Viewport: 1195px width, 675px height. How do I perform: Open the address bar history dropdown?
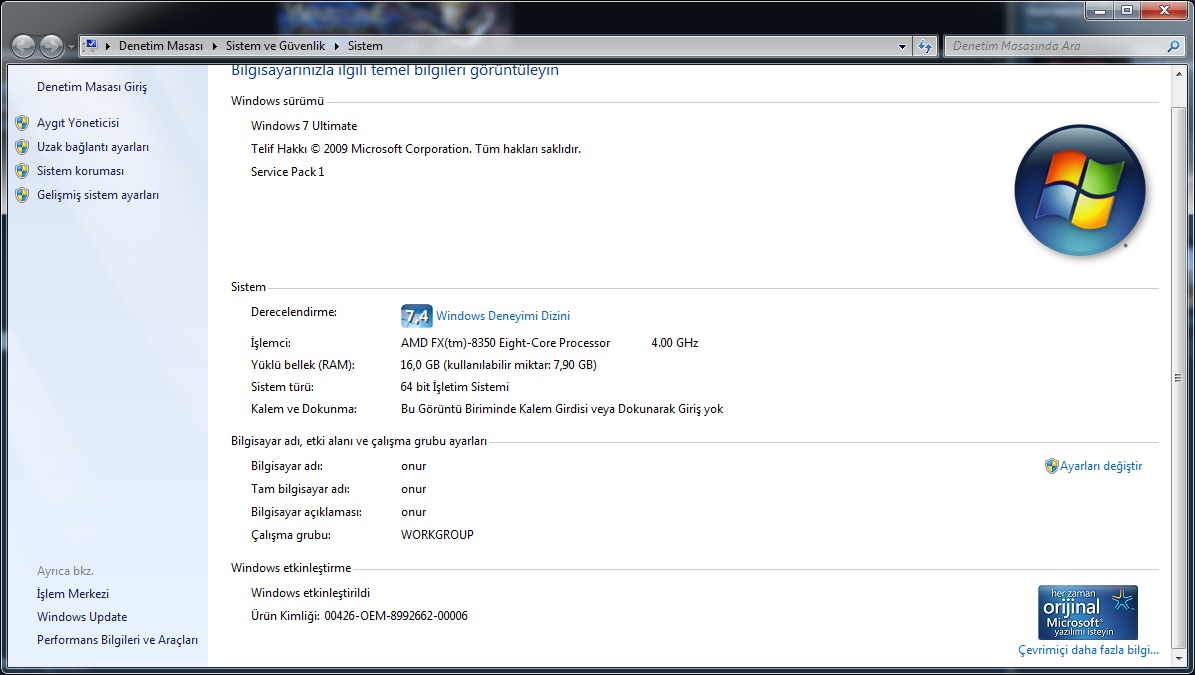tap(902, 46)
